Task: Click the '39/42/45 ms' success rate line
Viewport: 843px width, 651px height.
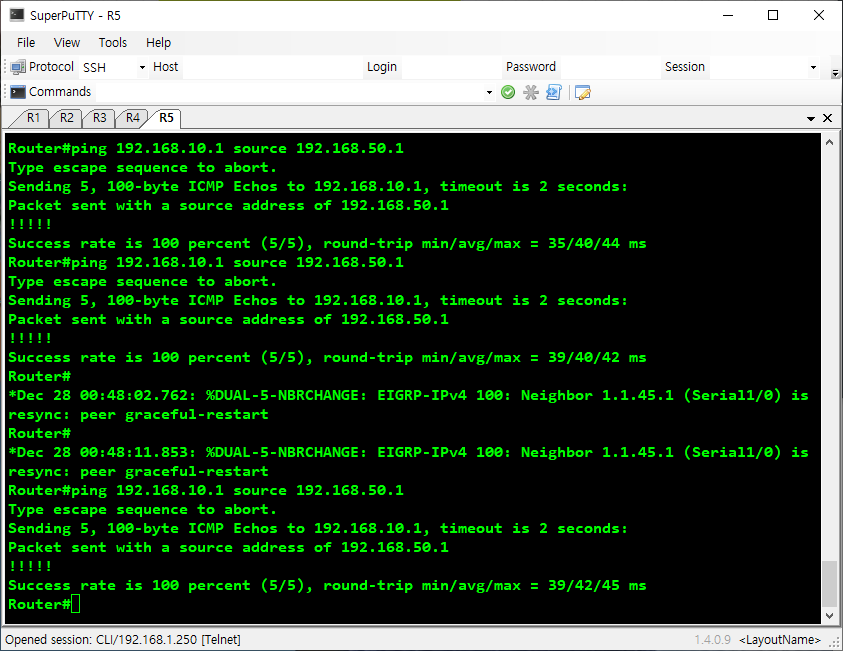Action: (x=327, y=585)
